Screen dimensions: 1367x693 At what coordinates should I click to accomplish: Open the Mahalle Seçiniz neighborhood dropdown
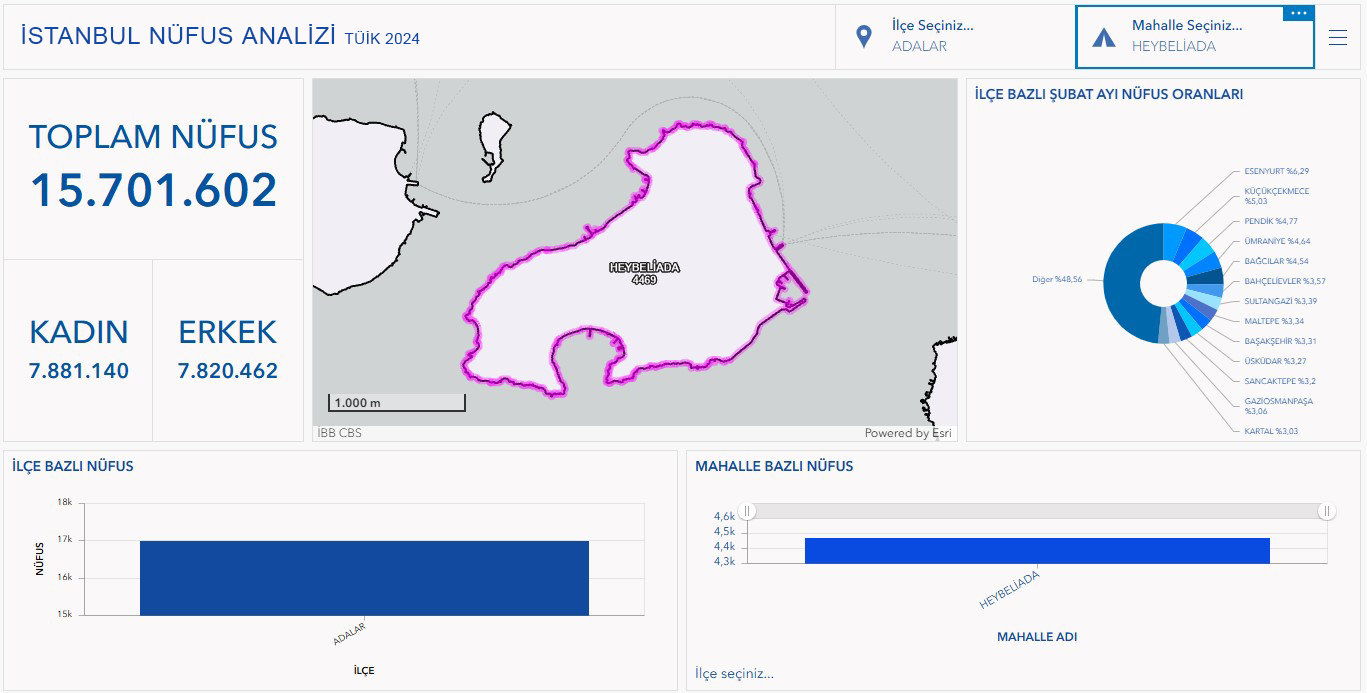coord(1187,36)
